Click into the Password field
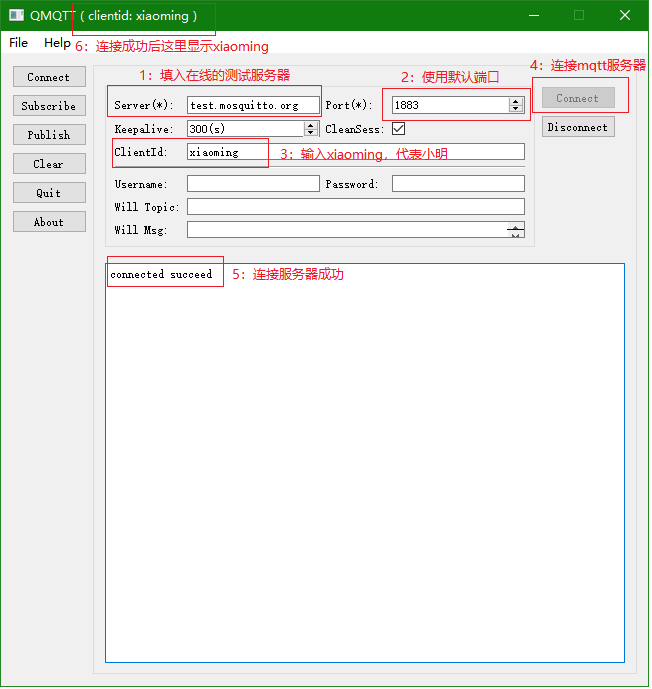The image size is (652, 689). tap(458, 184)
